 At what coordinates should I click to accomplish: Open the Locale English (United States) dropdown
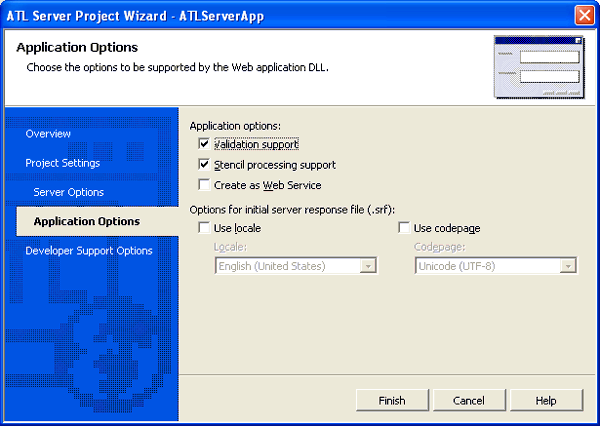368,265
